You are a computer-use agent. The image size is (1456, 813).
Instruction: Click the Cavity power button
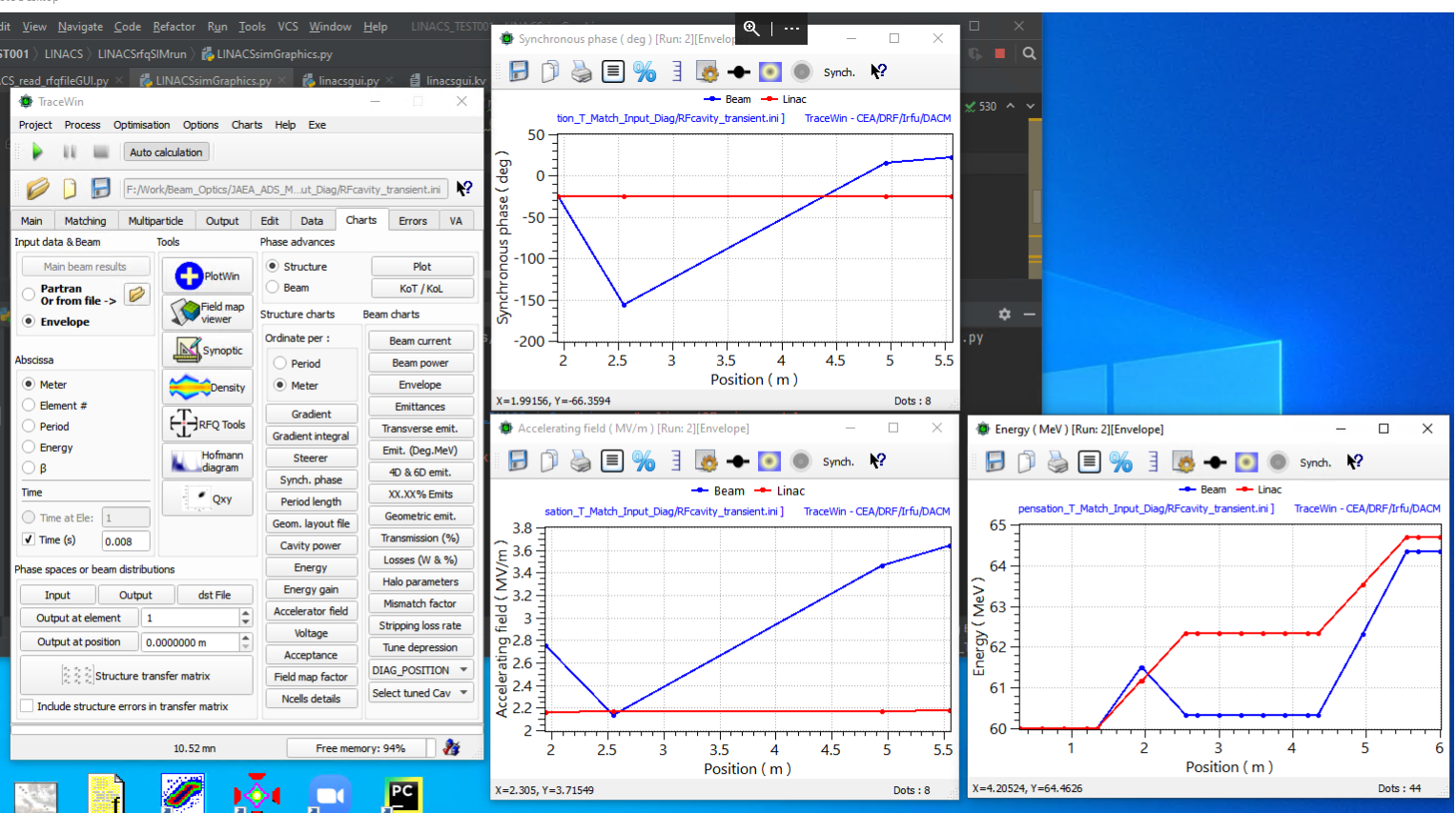pos(310,546)
